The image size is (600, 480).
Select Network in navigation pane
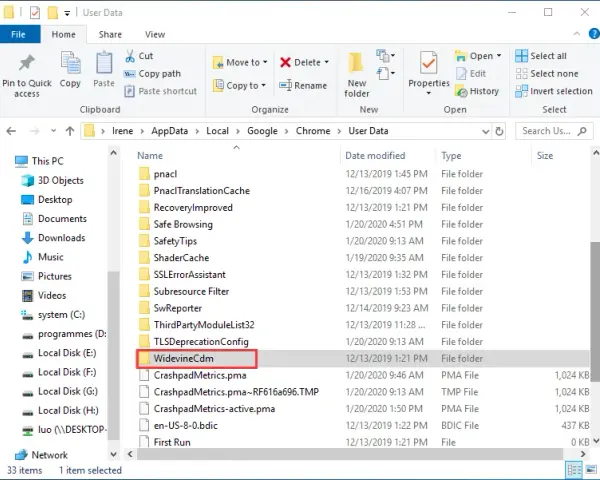tap(41, 455)
